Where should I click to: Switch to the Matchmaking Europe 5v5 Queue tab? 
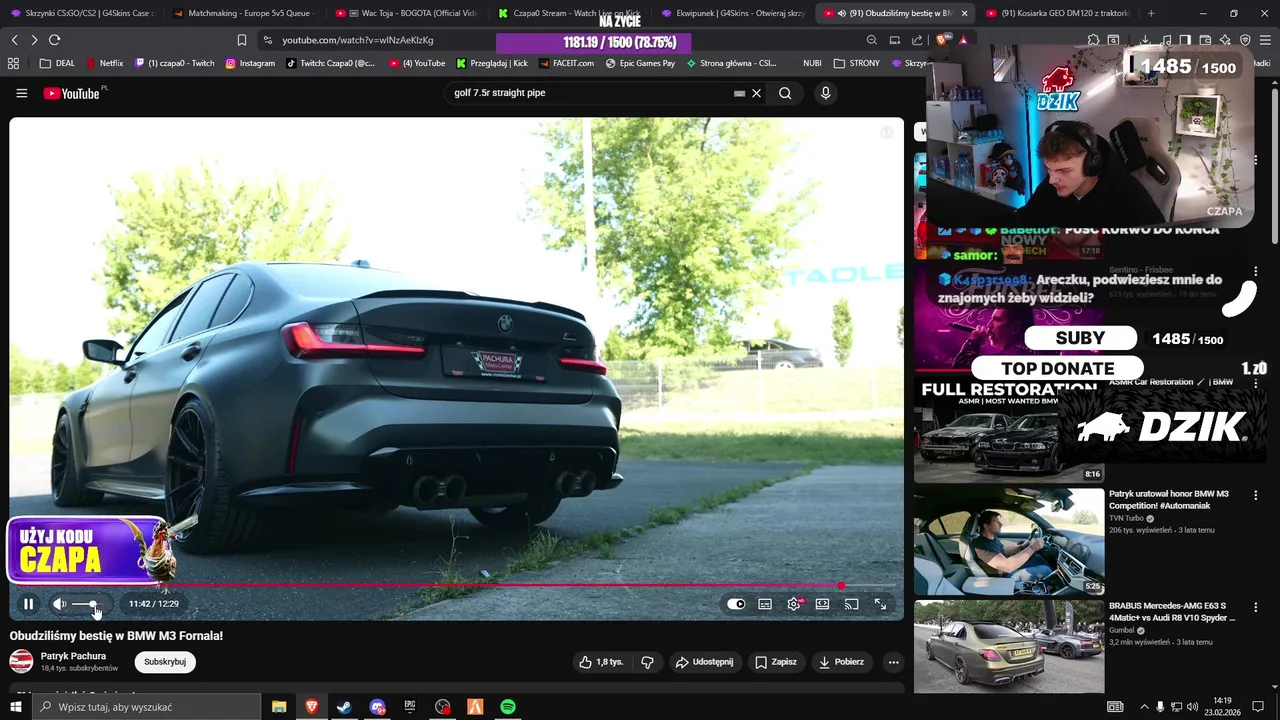(x=243, y=13)
